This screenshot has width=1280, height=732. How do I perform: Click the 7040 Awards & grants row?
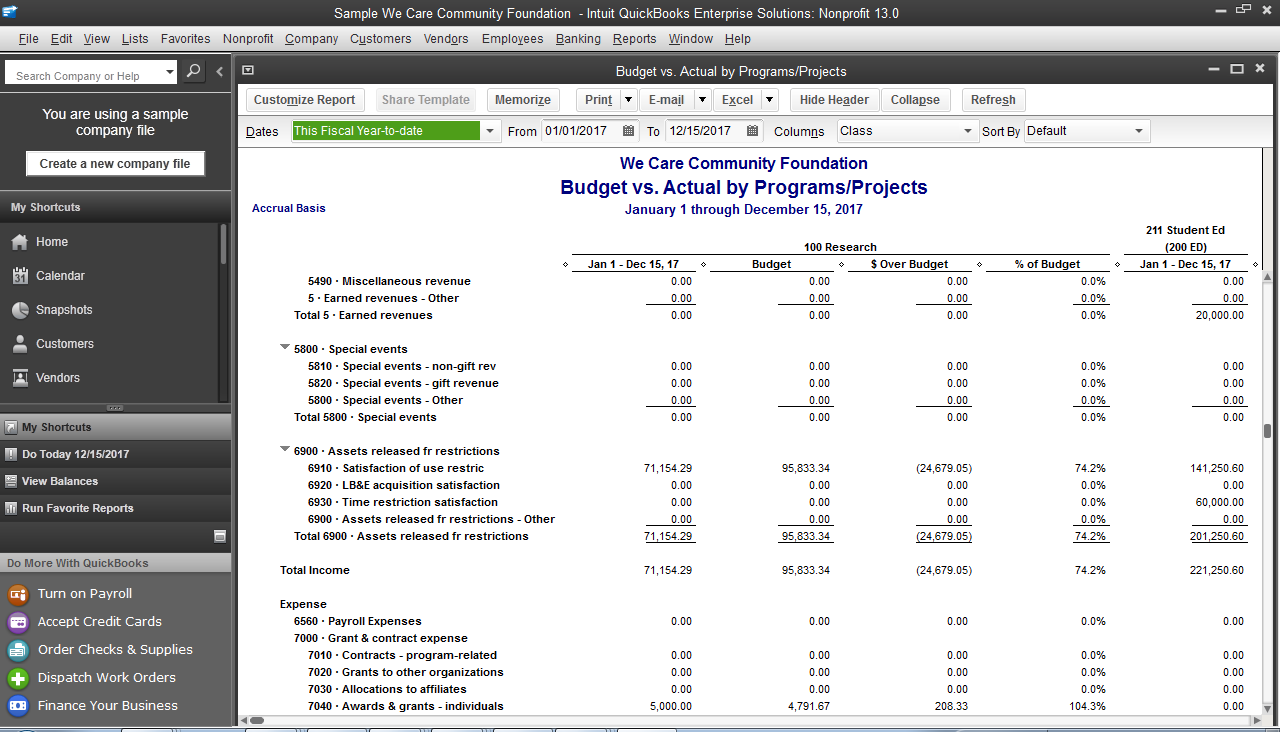(406, 706)
